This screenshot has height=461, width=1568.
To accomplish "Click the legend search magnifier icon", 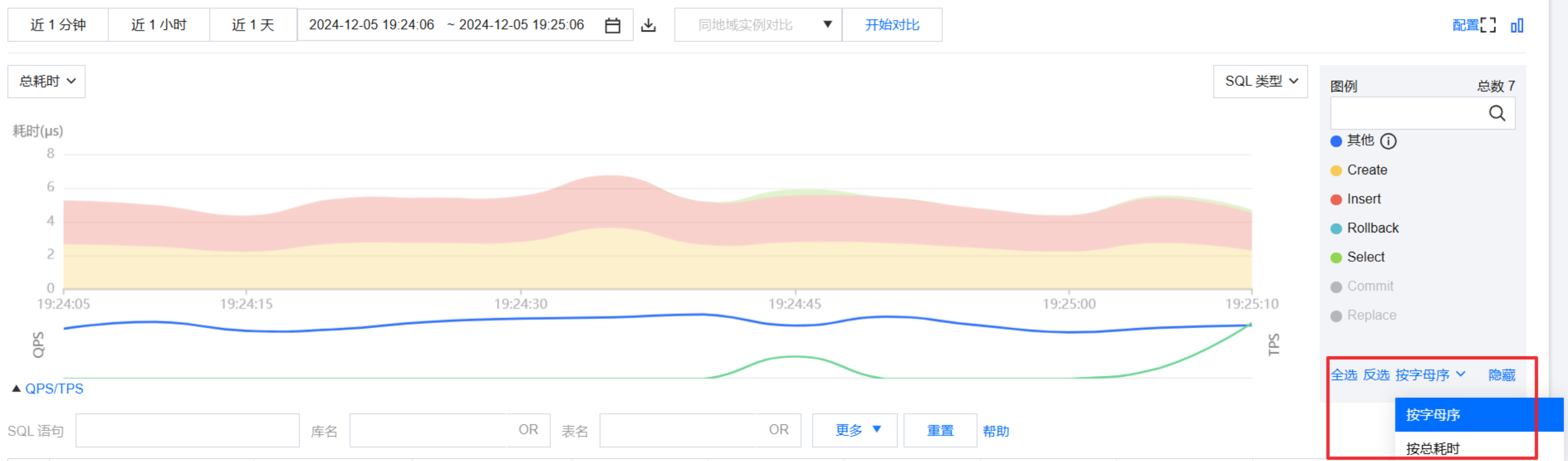I will click(1497, 113).
